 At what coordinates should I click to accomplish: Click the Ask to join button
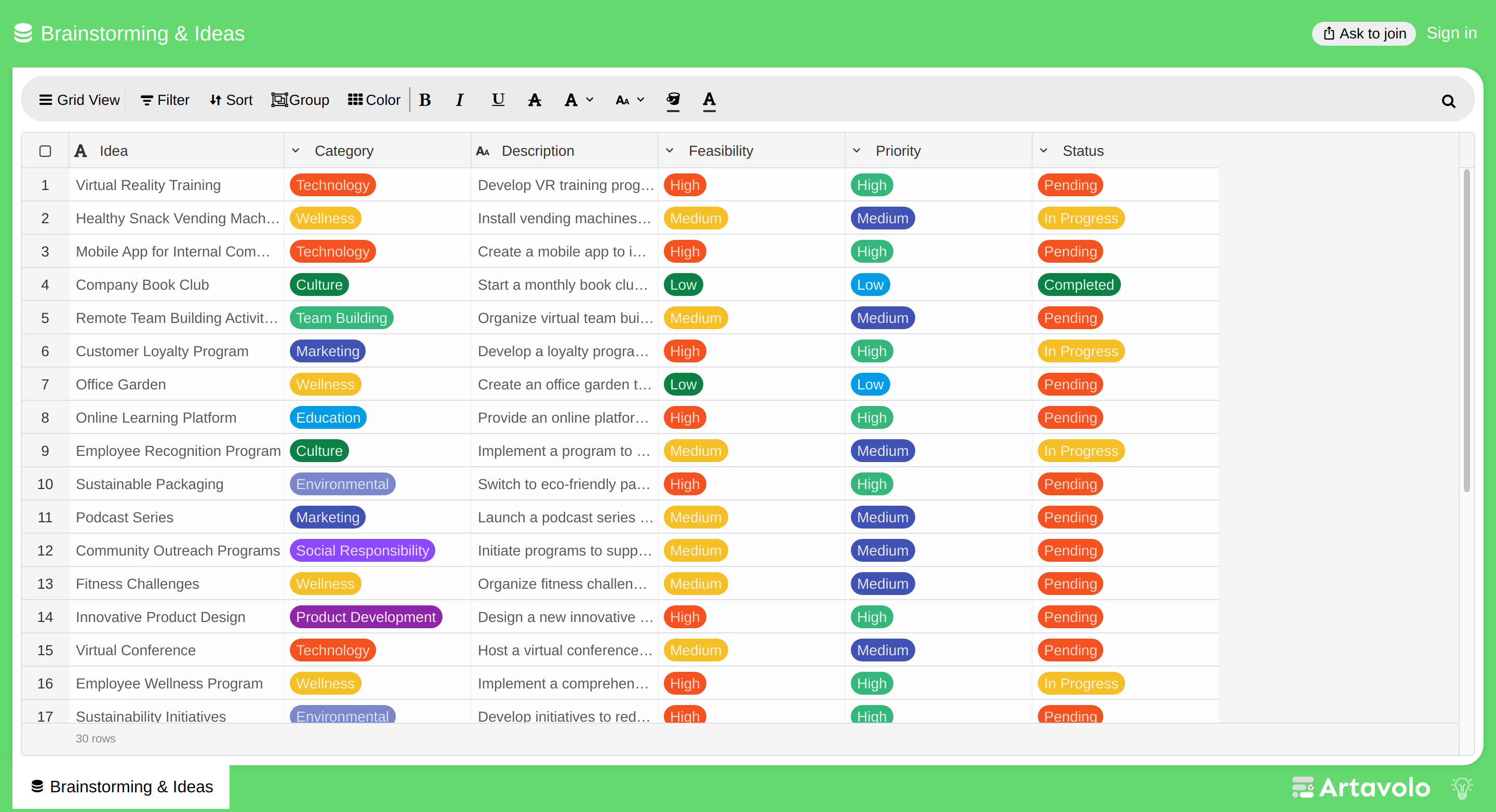click(x=1364, y=33)
